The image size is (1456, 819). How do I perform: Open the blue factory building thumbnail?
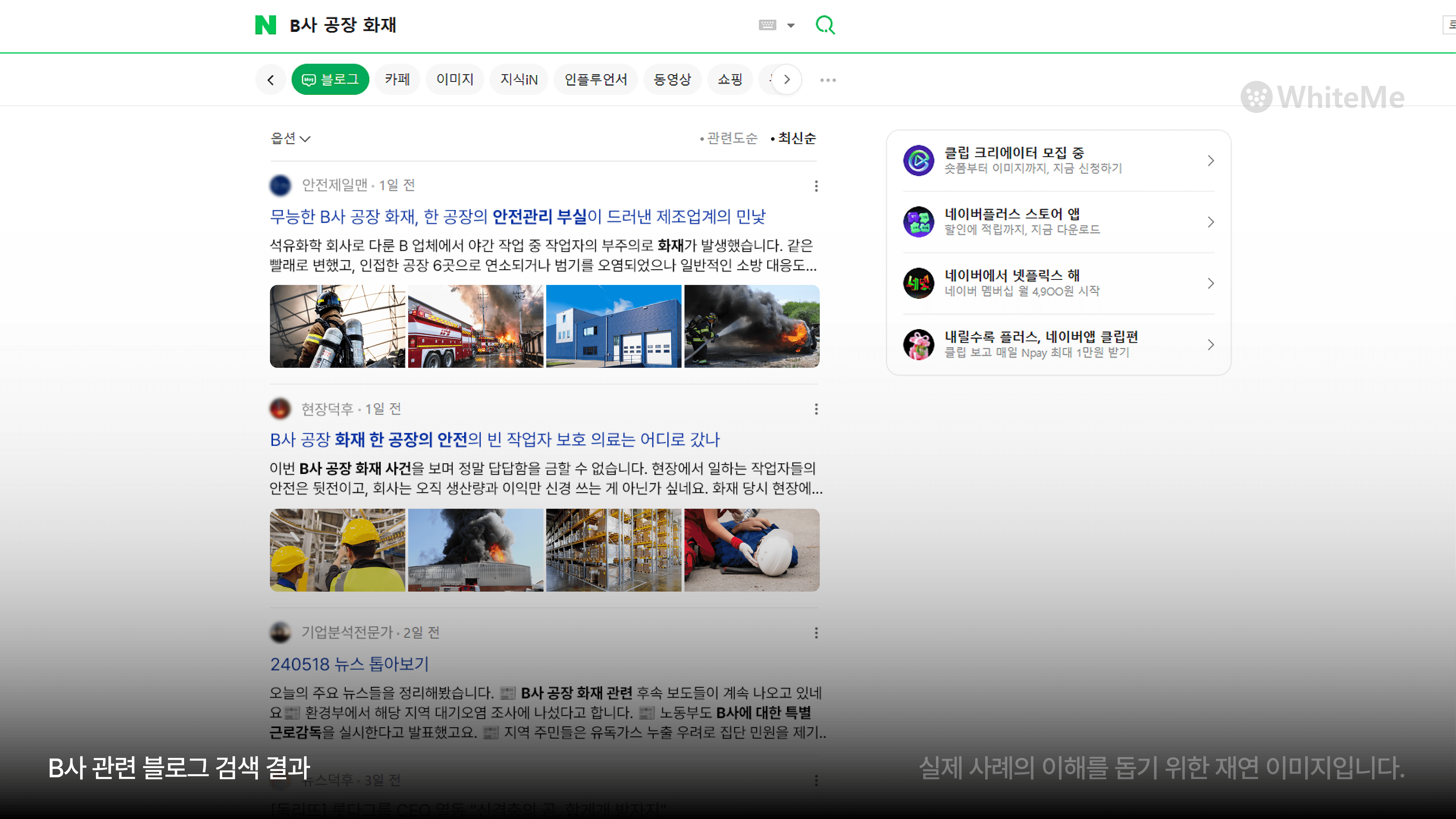click(x=614, y=326)
